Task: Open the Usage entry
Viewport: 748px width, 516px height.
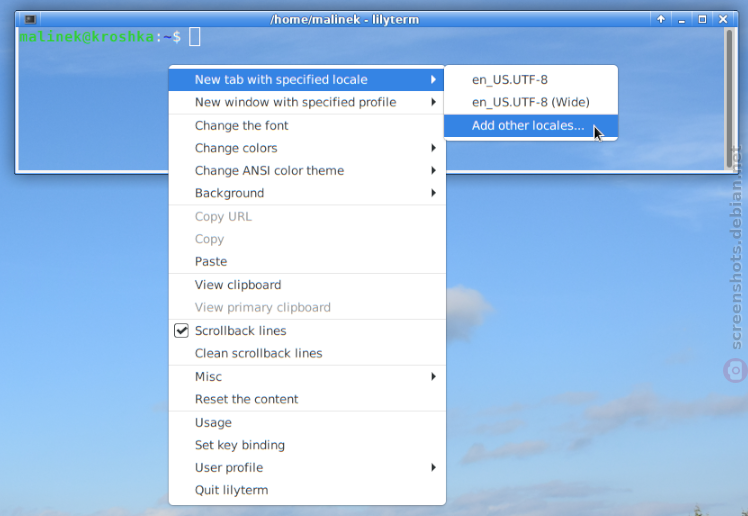Action: (307, 423)
